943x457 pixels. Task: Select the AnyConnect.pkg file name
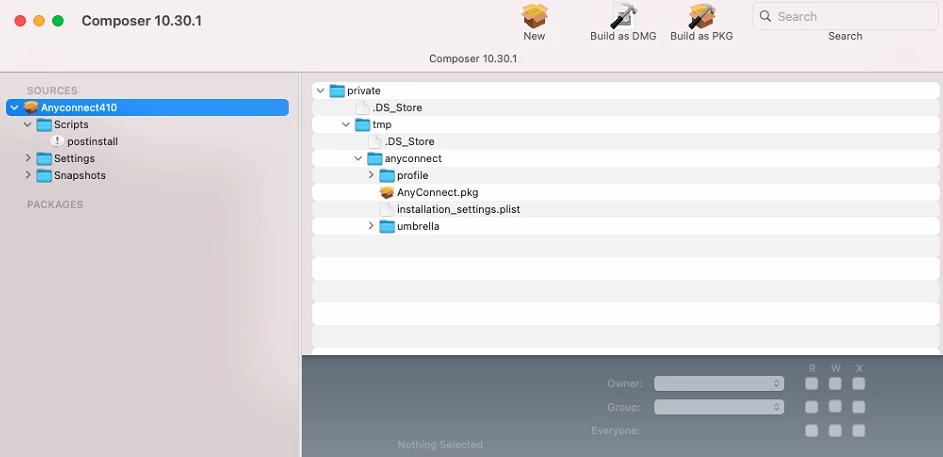click(438, 192)
